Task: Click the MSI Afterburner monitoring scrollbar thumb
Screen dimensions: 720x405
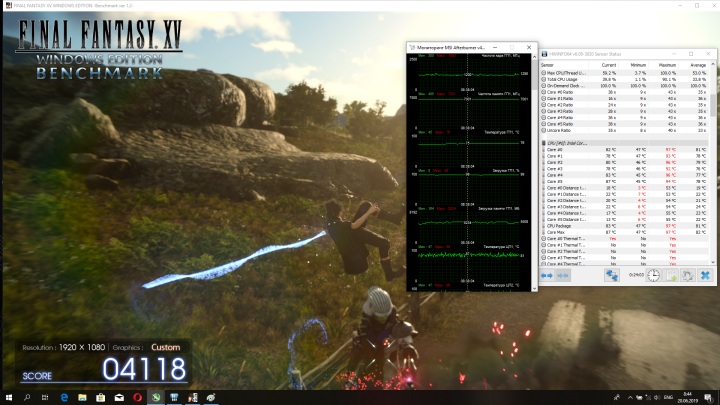Action: (x=534, y=73)
